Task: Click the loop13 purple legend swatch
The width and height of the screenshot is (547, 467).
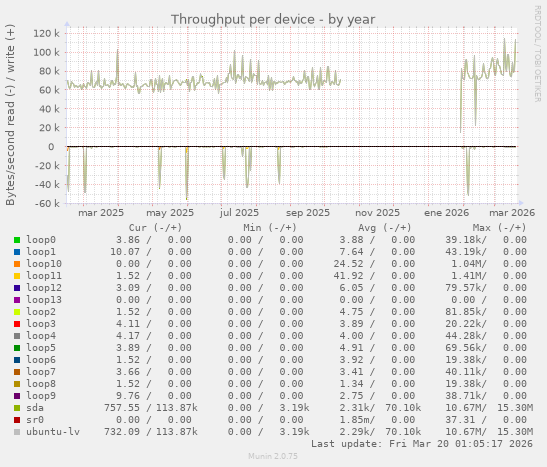Action: tap(17, 300)
